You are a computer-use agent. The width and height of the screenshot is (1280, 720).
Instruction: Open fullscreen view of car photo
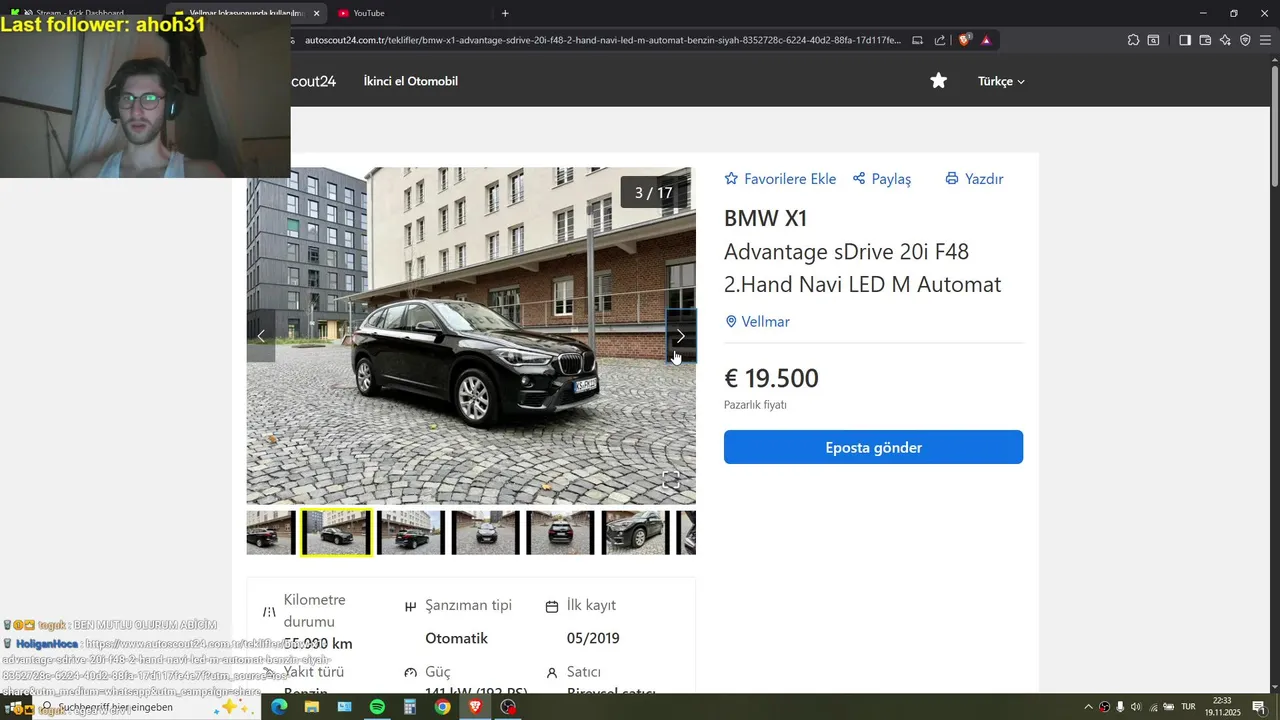click(671, 480)
